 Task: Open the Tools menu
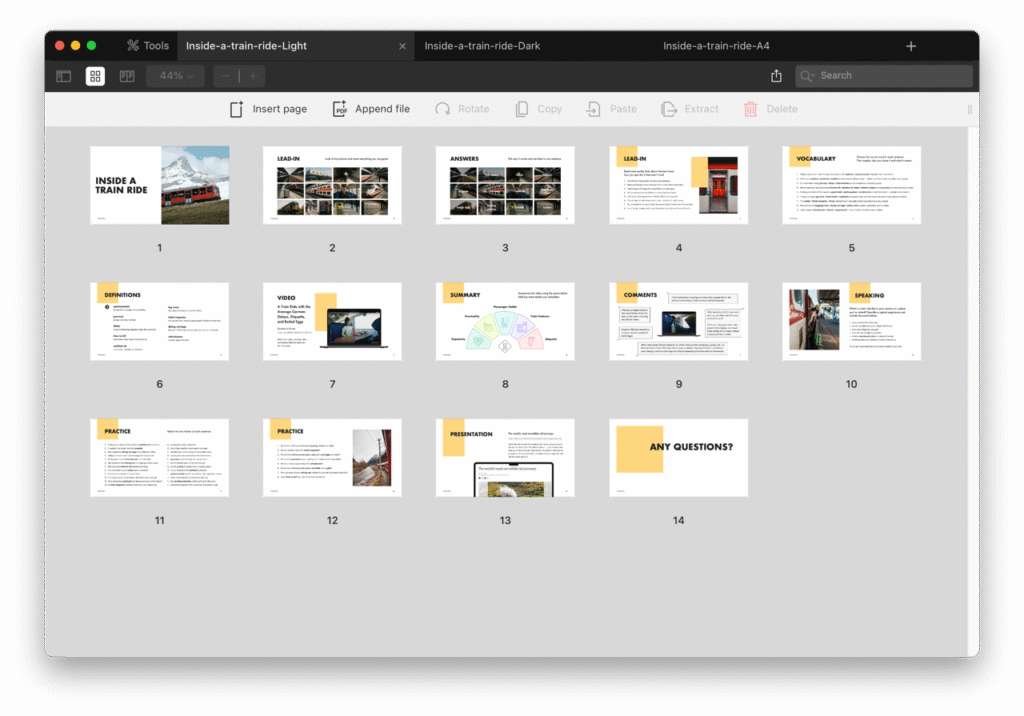pos(147,46)
